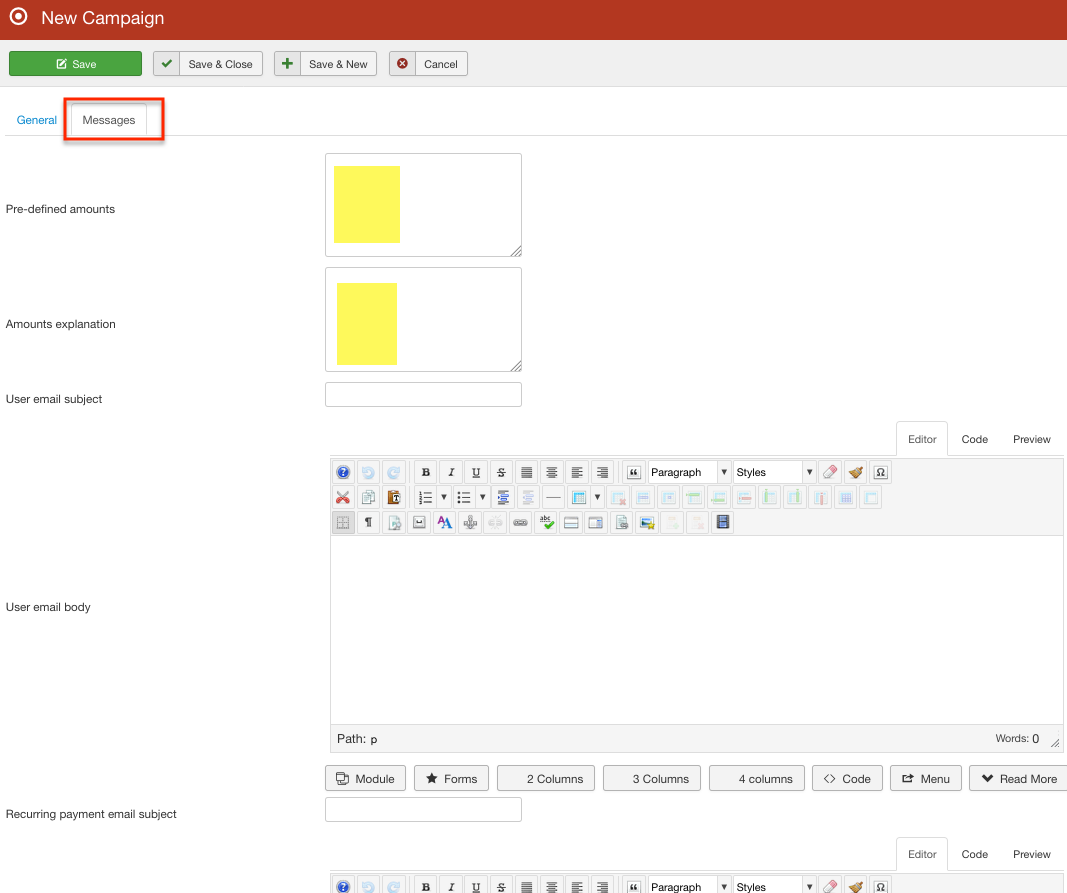
Task: Switch to the General tab
Action: (x=37, y=120)
